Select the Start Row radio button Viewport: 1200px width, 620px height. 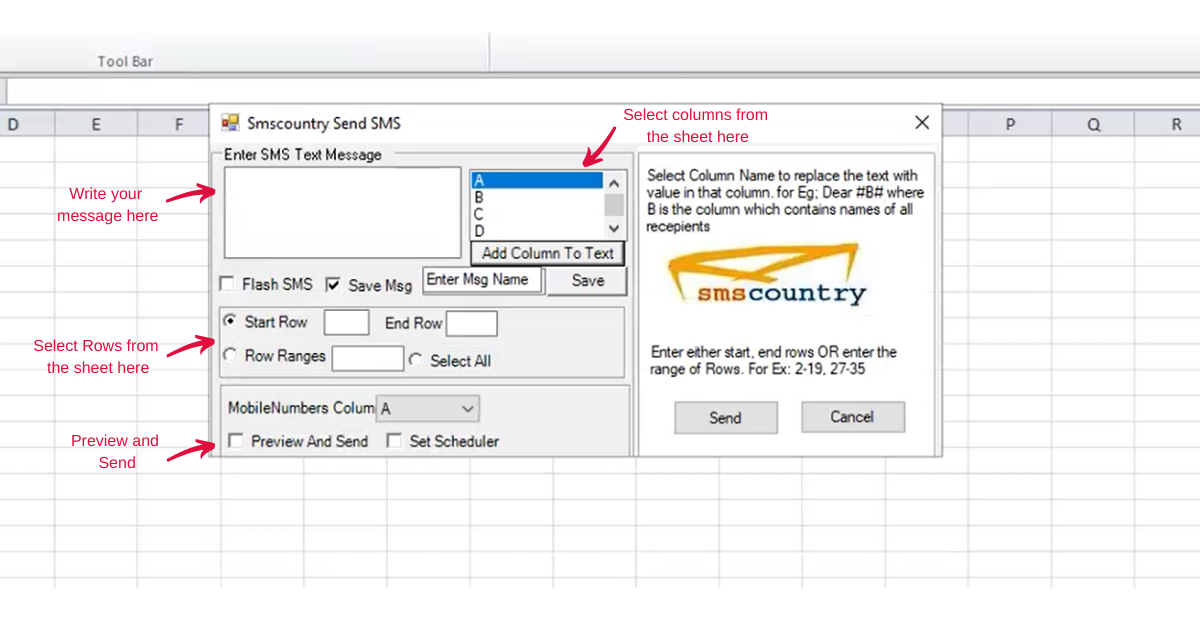click(x=230, y=322)
